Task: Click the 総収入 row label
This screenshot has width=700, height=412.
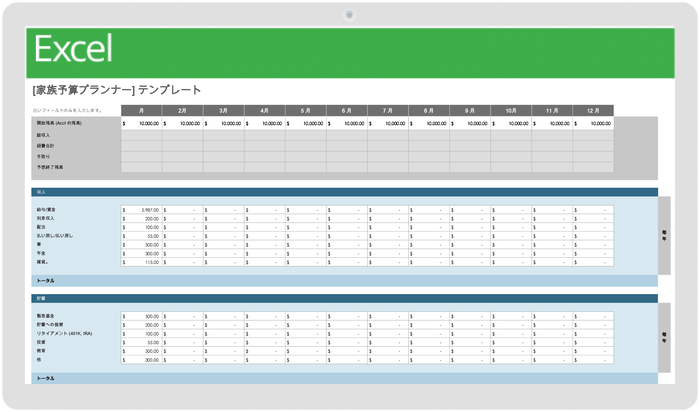Action: coord(43,135)
